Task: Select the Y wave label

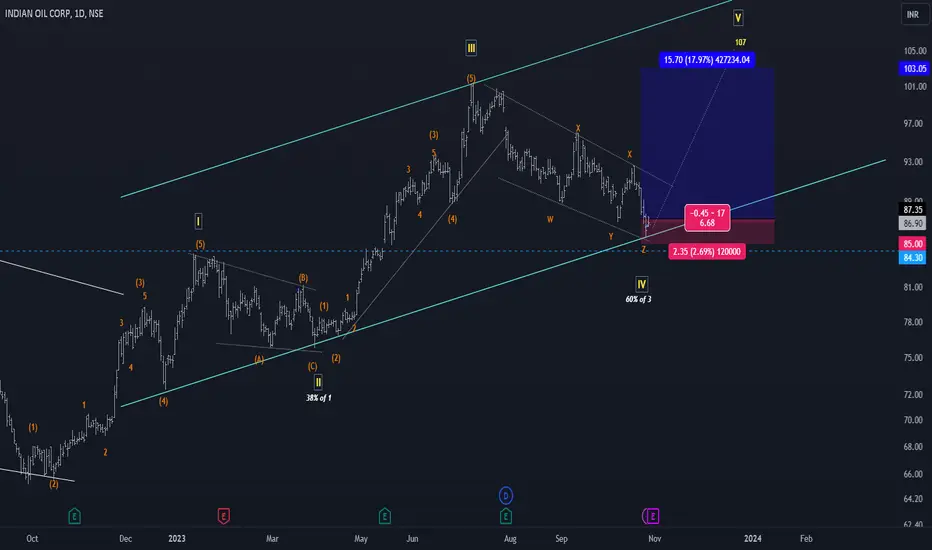Action: coord(610,237)
